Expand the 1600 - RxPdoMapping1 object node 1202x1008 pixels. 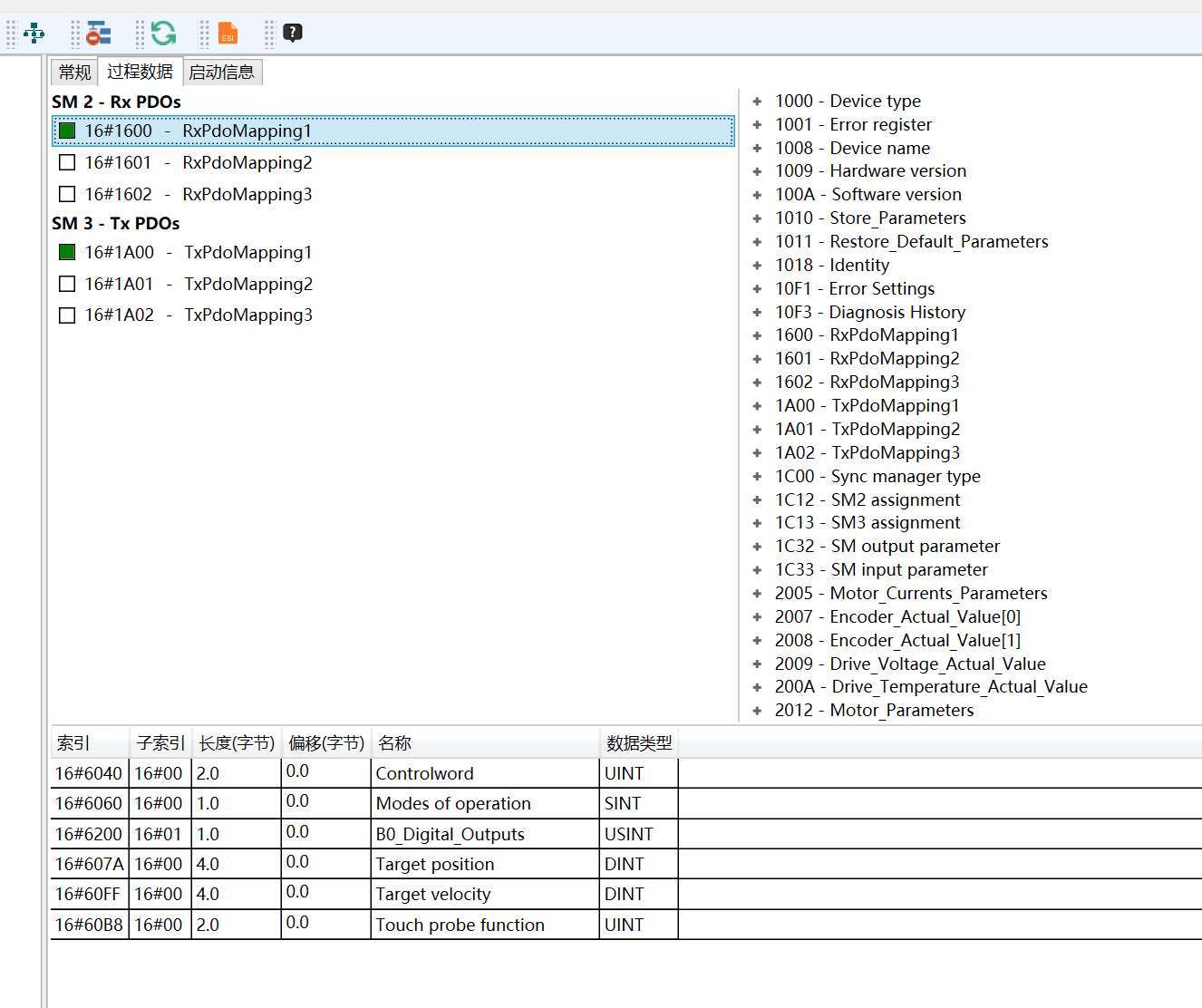(757, 335)
